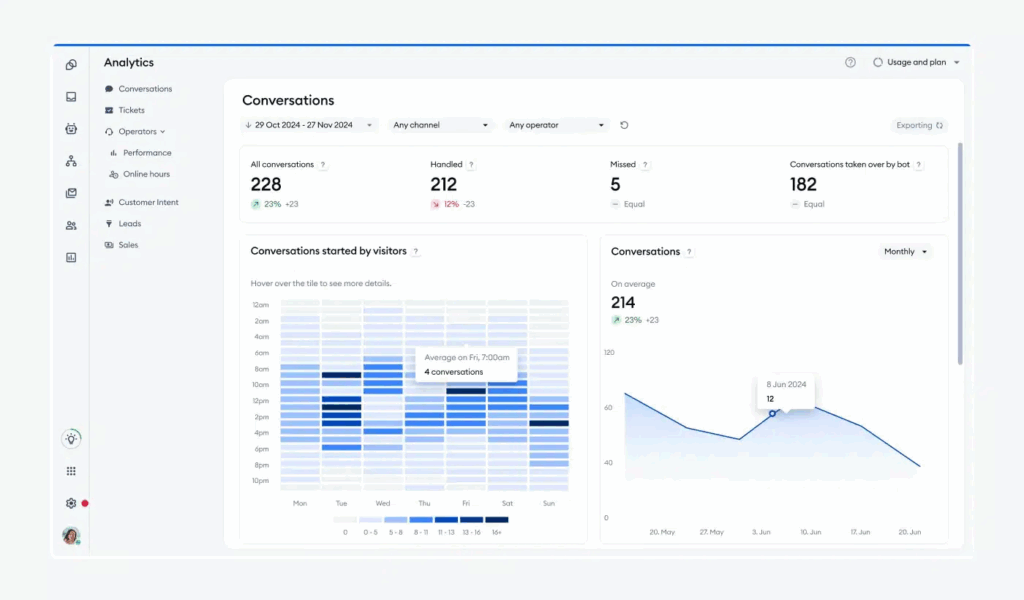Viewport: 1024px width, 600px height.
Task: Click the 8 Jun data point on chart
Action: [772, 413]
